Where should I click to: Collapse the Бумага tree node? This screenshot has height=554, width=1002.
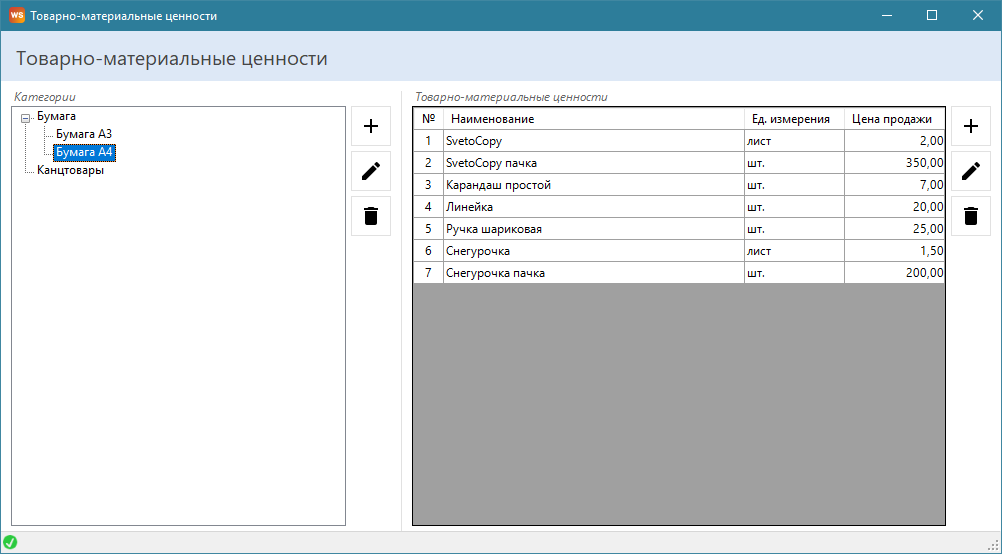(25, 117)
